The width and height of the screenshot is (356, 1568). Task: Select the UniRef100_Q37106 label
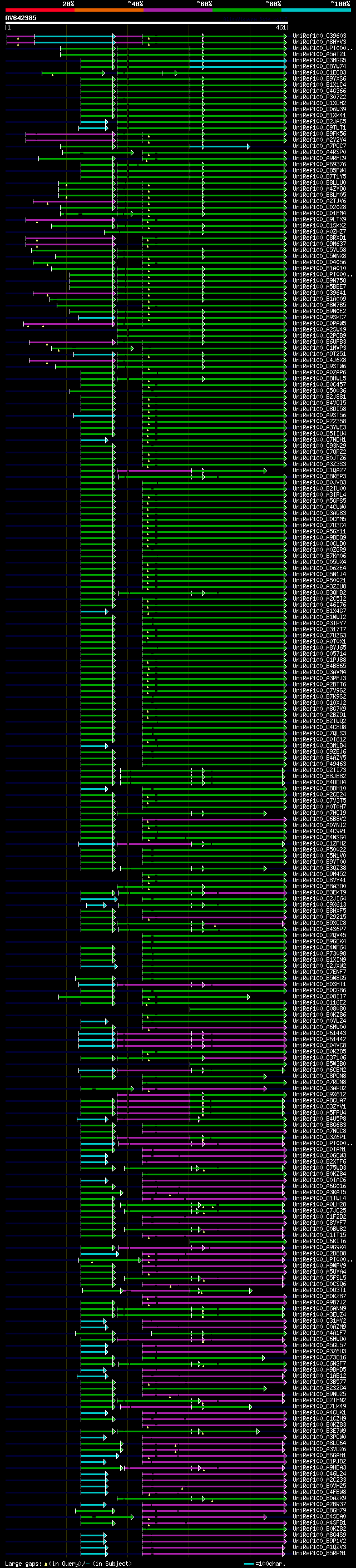coord(319,1057)
